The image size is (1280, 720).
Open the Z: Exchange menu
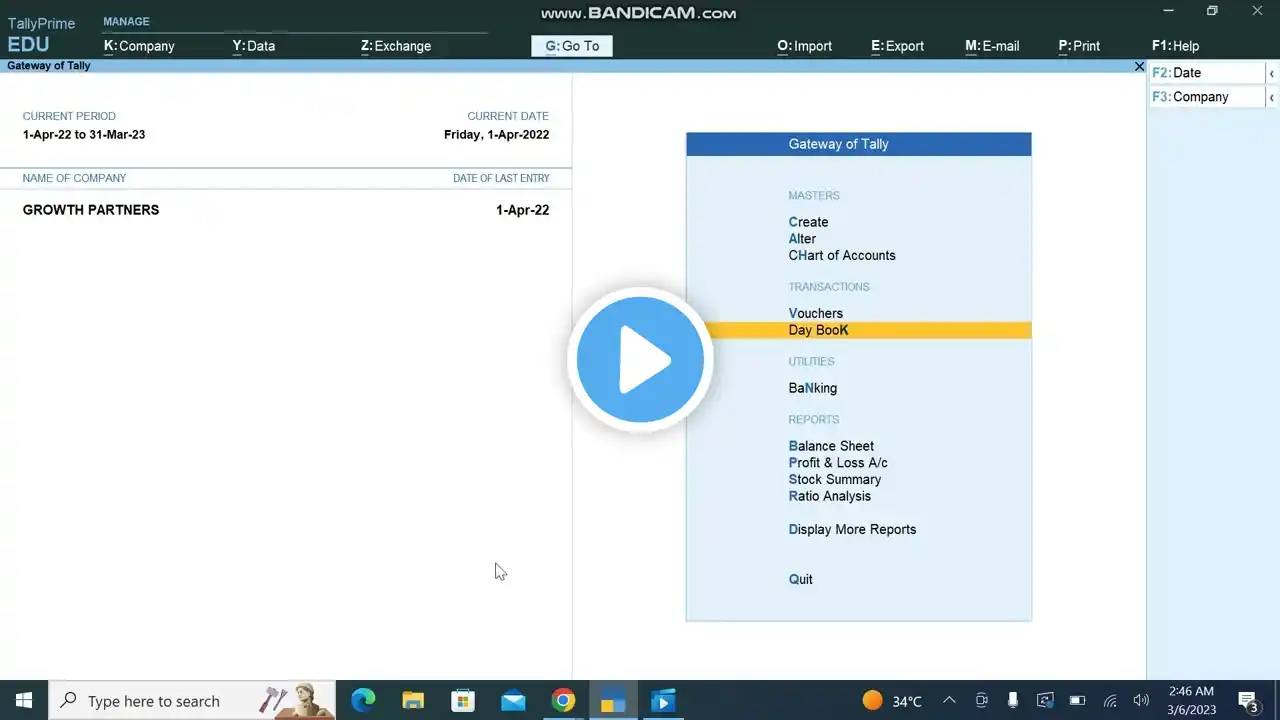tap(396, 46)
